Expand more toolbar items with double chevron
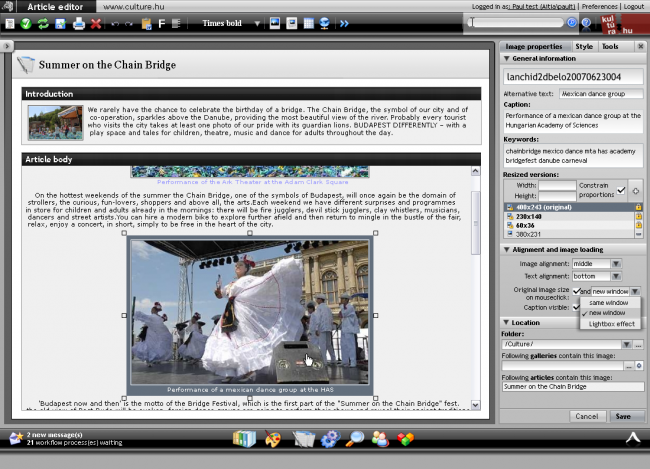The height and width of the screenshot is (469, 650). click(x=344, y=24)
